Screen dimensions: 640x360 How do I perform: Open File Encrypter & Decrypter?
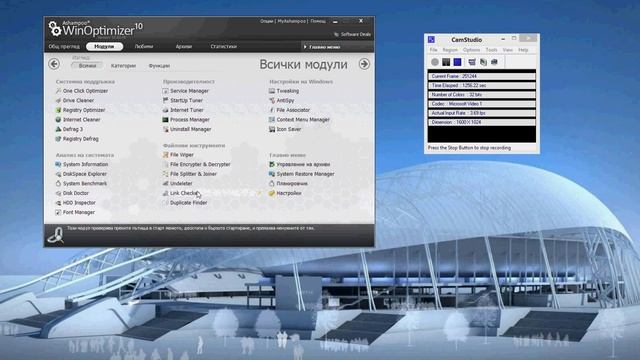point(200,164)
